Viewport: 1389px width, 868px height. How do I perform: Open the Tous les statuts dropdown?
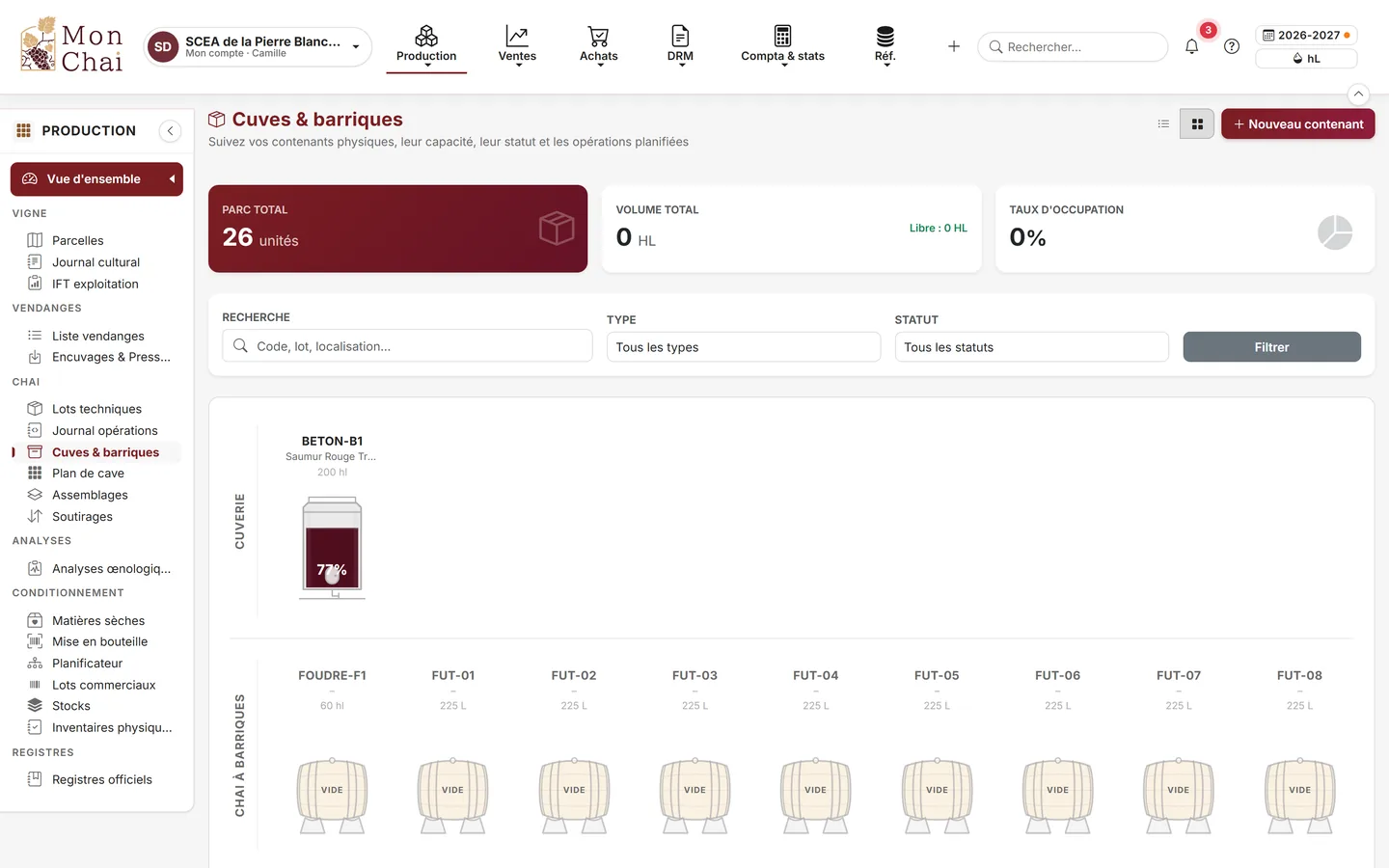tap(1031, 347)
